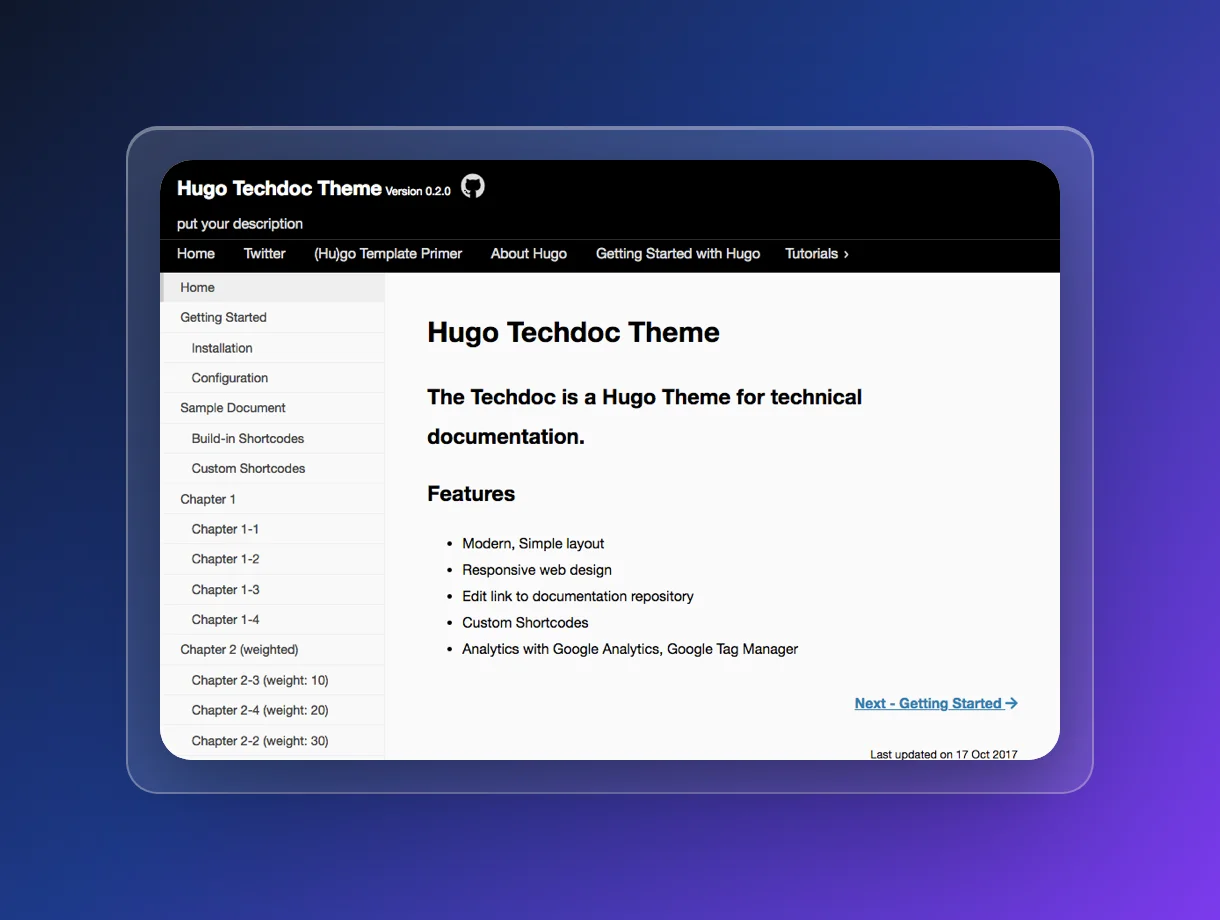Screen dimensions: 1220x920
Task: Open Sample Document in the sidebar
Action: pos(272,408)
